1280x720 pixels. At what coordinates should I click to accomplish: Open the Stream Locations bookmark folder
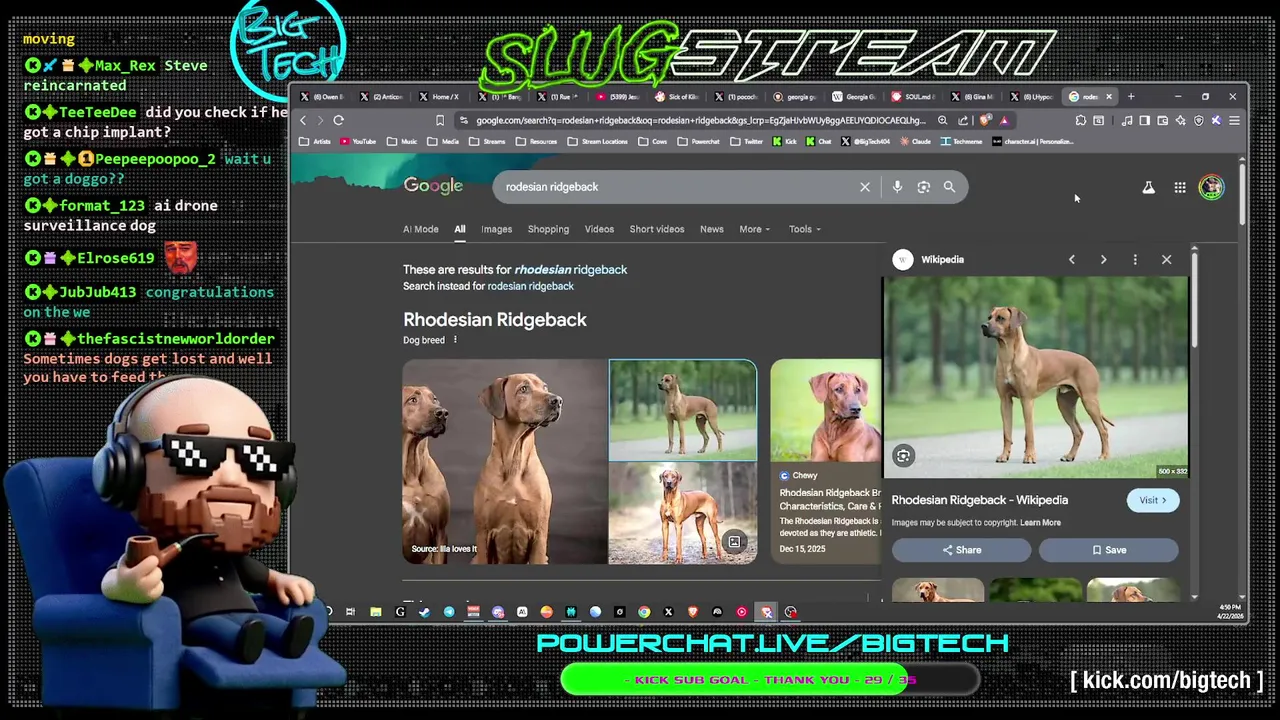click(599, 142)
